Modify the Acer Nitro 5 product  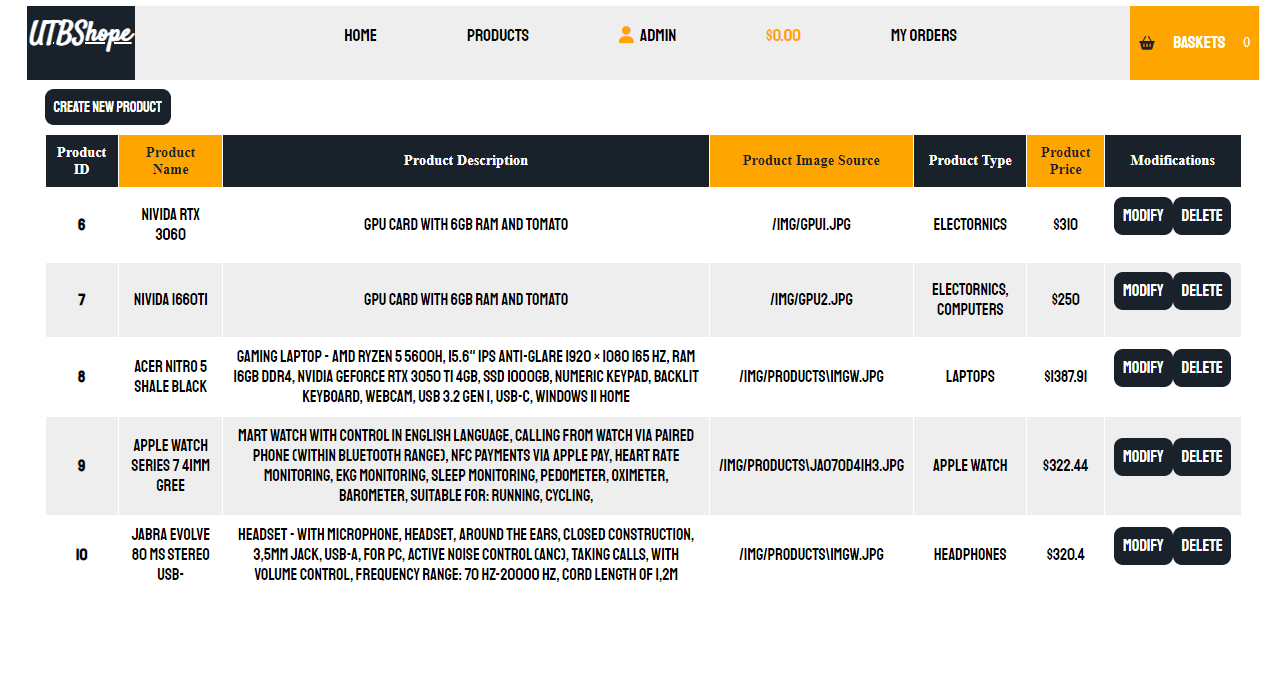1143,368
